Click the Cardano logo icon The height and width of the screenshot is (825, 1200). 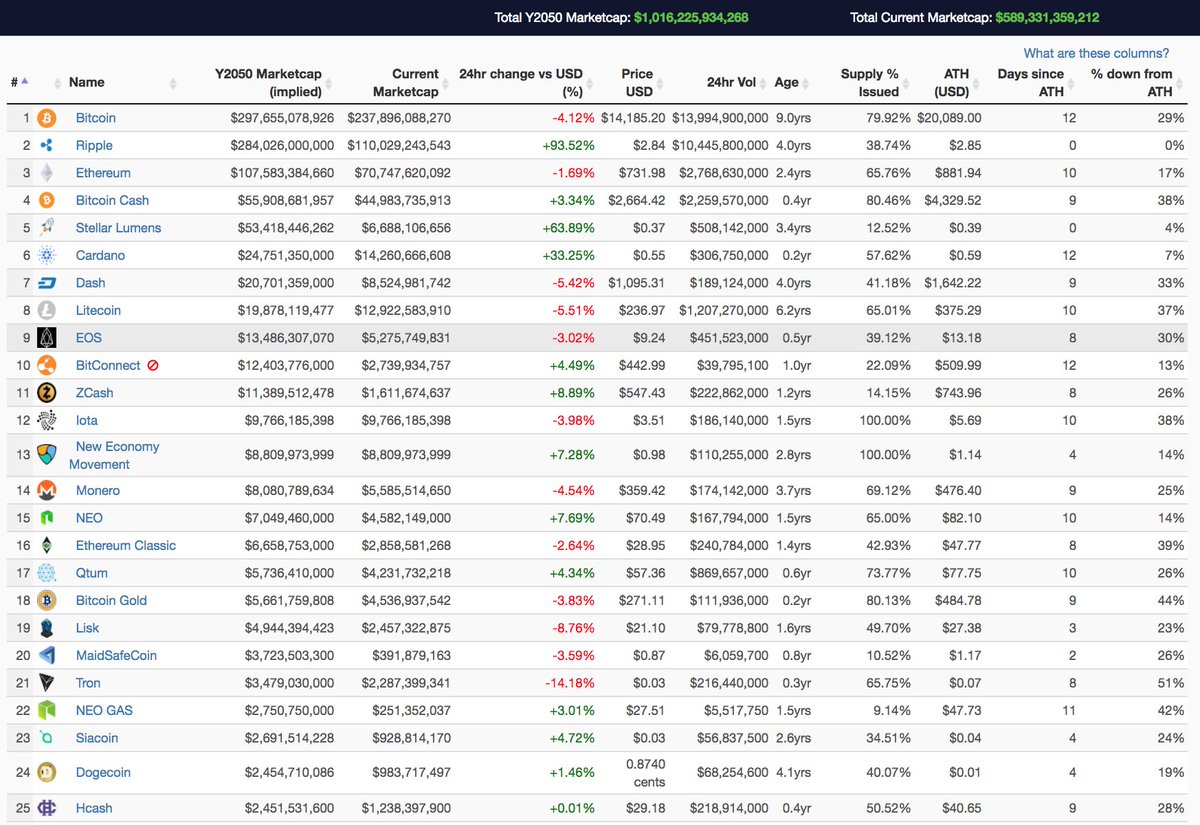47,255
